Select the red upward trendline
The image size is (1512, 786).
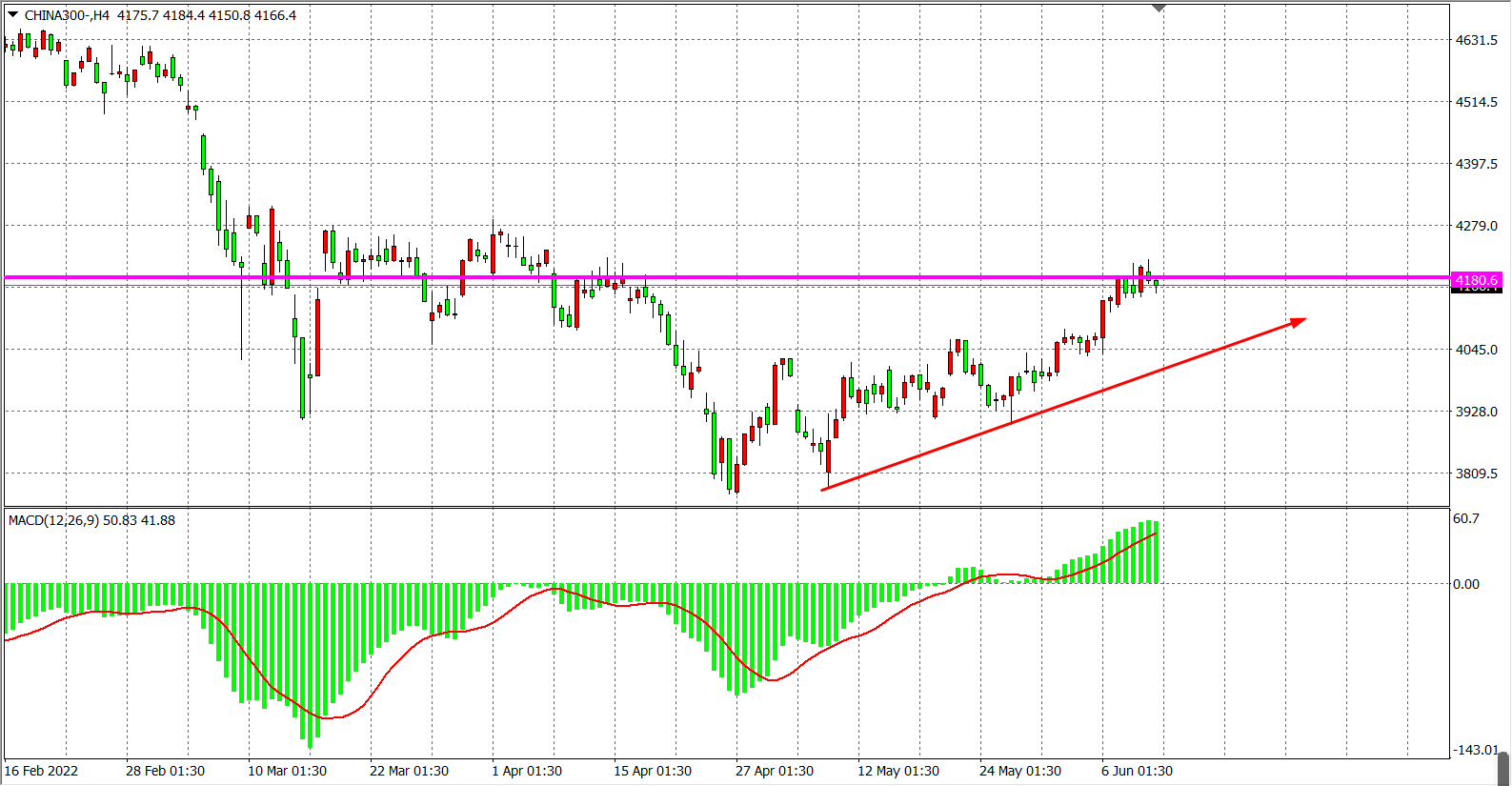[1048, 409]
